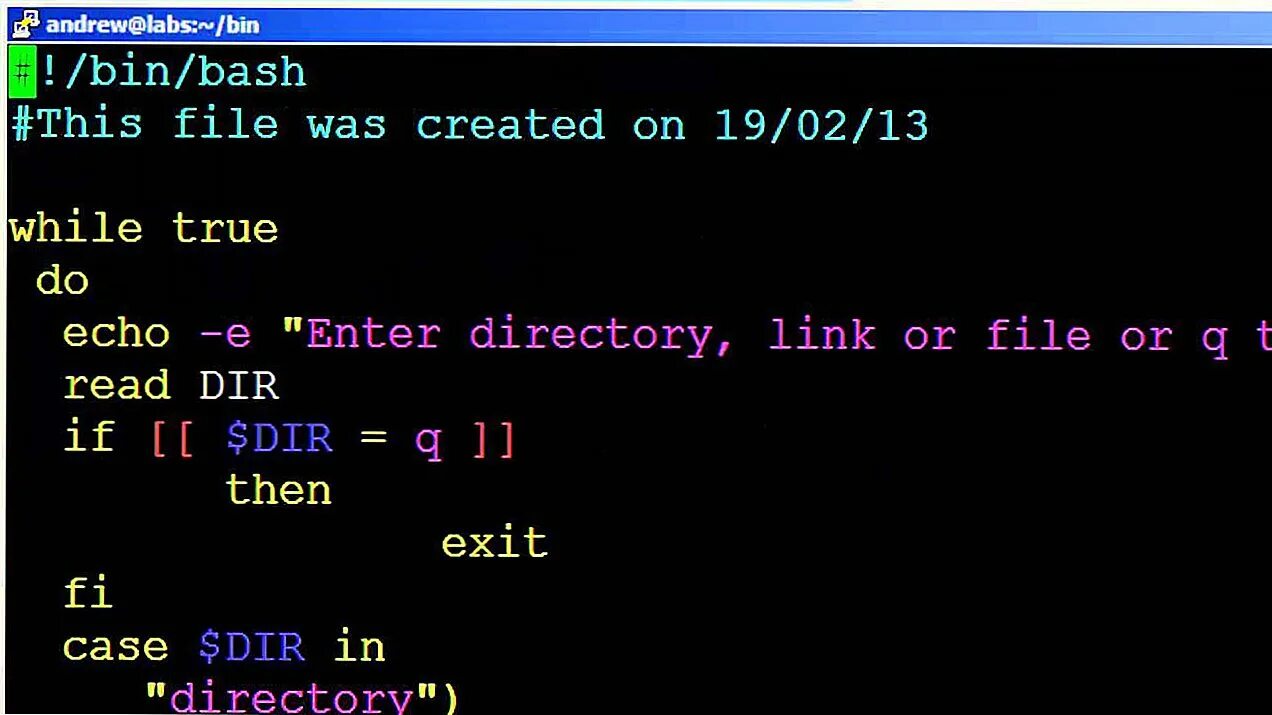Click the -e option after echo
The image size is (1272, 715).
tap(225, 334)
